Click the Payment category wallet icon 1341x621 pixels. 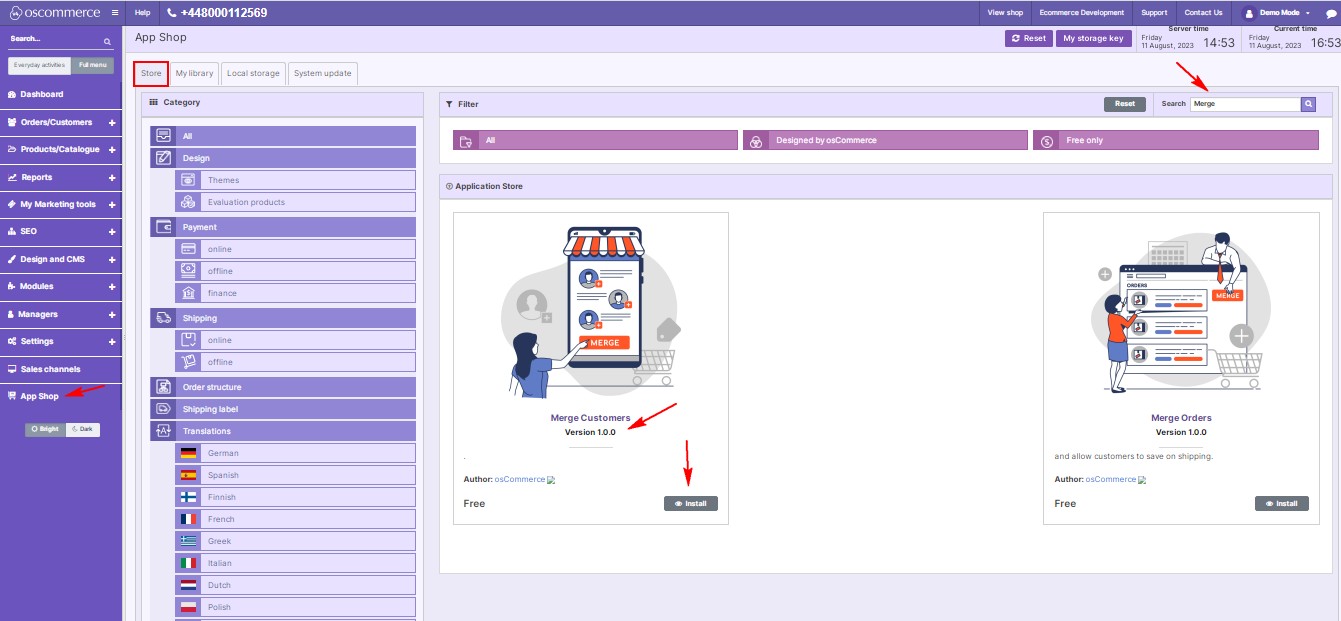(163, 227)
